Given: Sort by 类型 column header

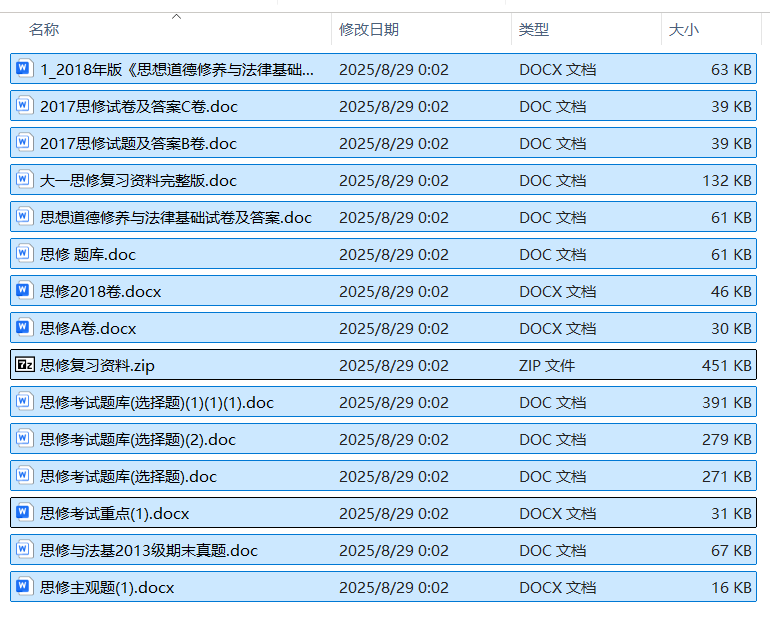Looking at the screenshot, I should [x=534, y=30].
